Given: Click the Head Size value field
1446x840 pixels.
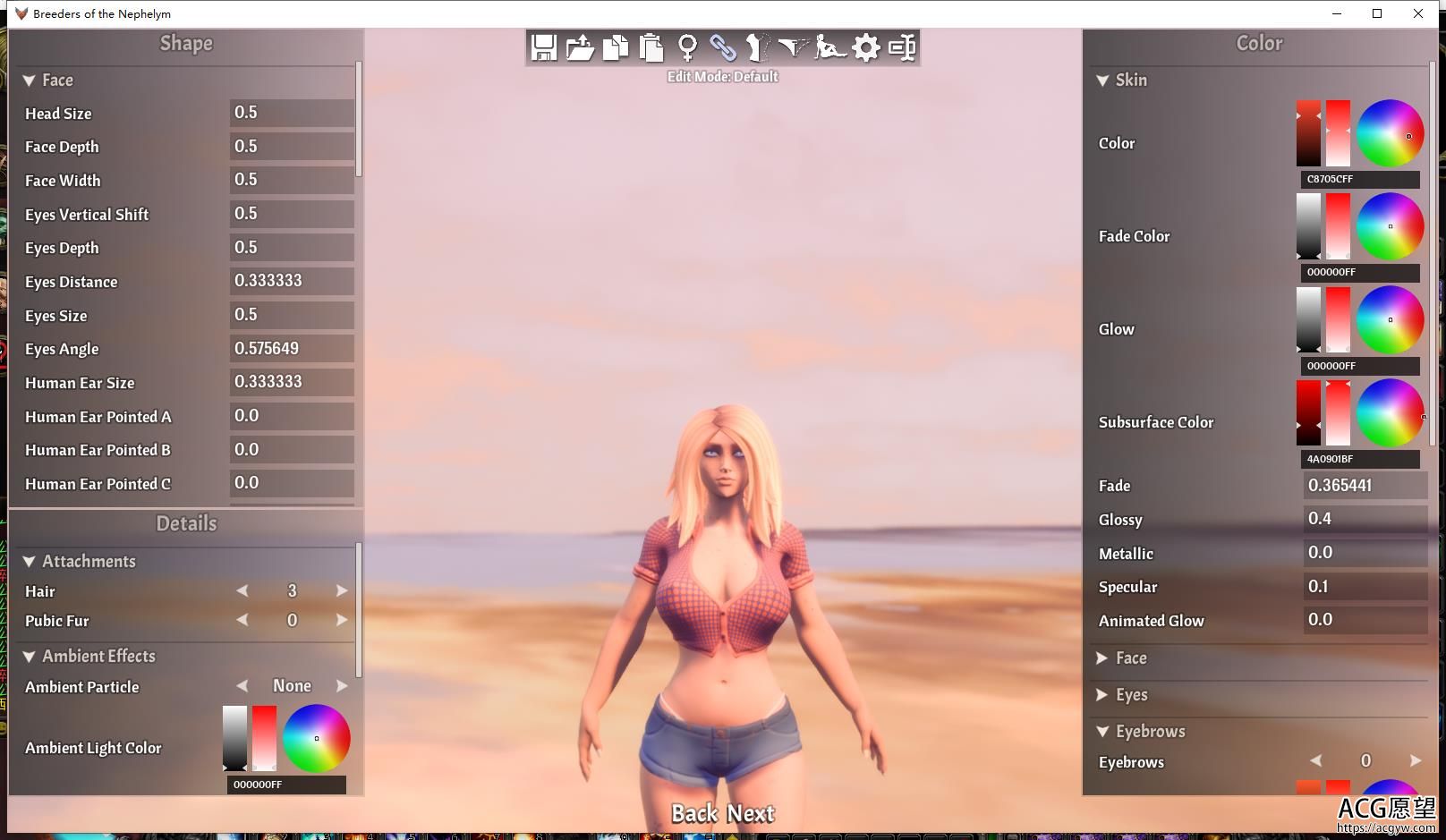Looking at the screenshot, I should (292, 113).
